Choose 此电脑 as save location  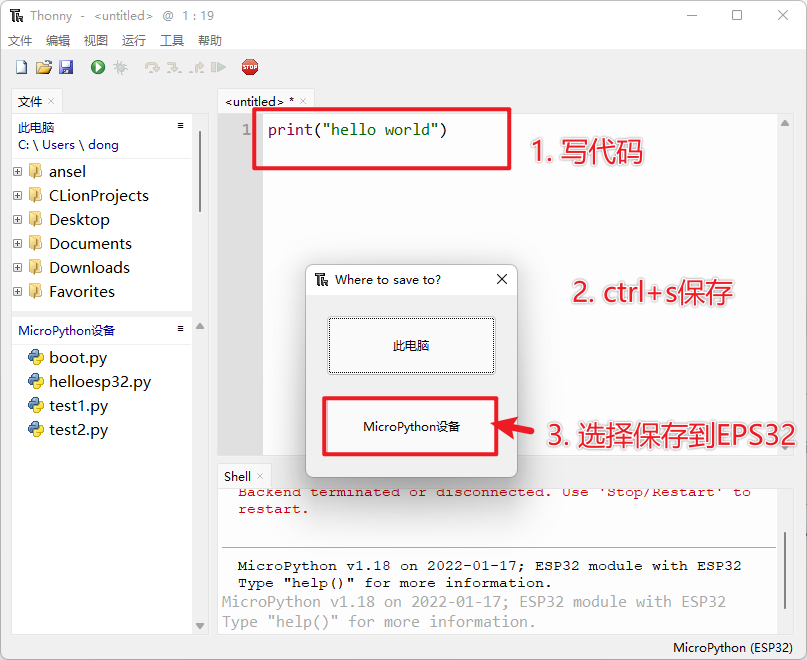click(411, 345)
